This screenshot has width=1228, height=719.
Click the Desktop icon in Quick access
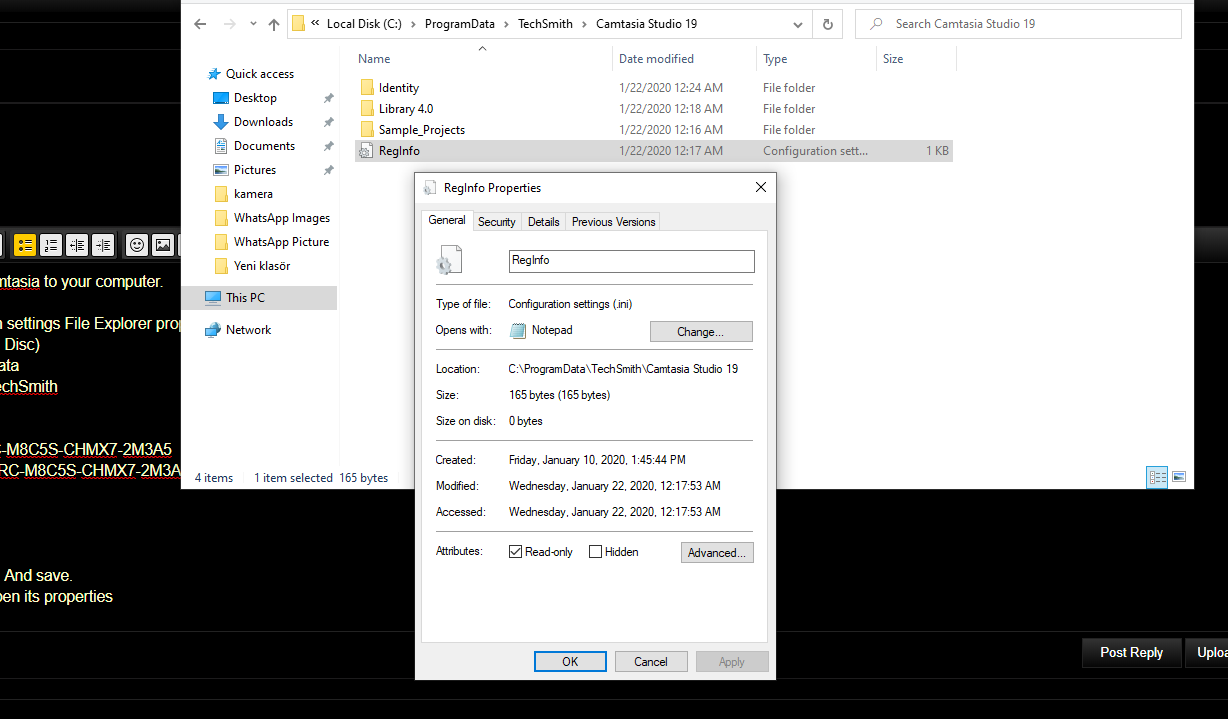tap(221, 98)
